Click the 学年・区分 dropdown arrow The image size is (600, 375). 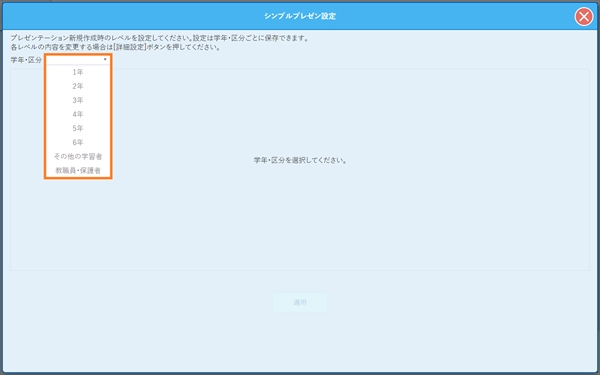[x=105, y=60]
